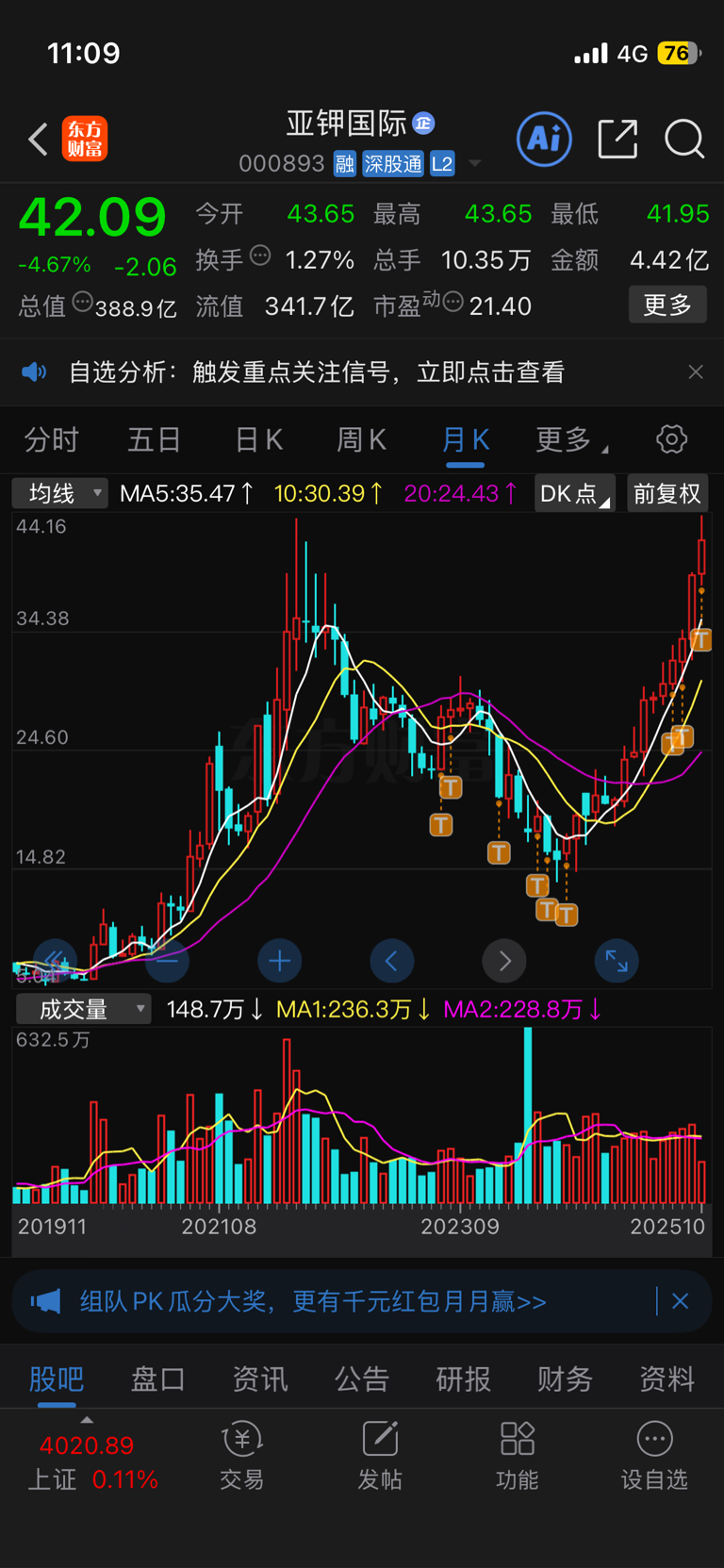The image size is (724, 1568).
Task: Tap the tall cyan volume bar
Action: coord(528,1115)
